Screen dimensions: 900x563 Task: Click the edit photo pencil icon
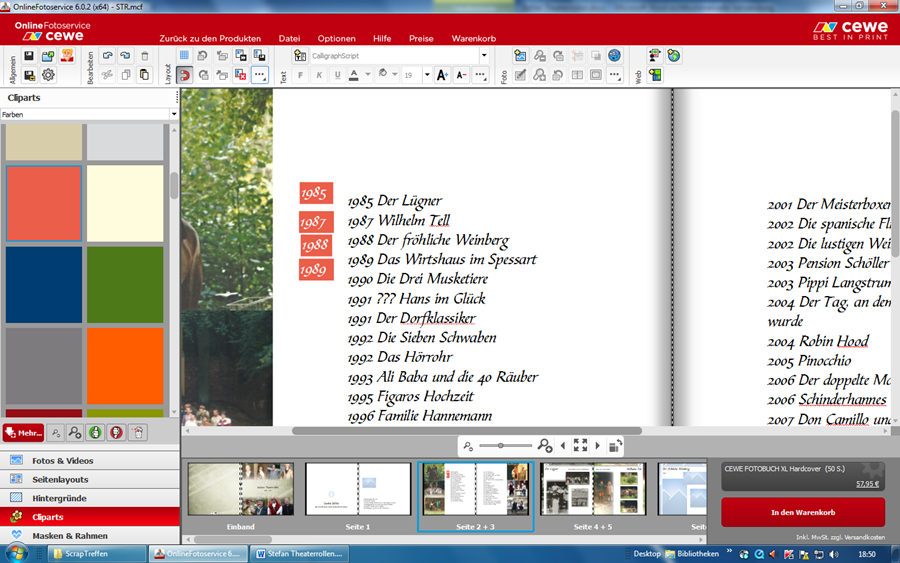[x=520, y=75]
